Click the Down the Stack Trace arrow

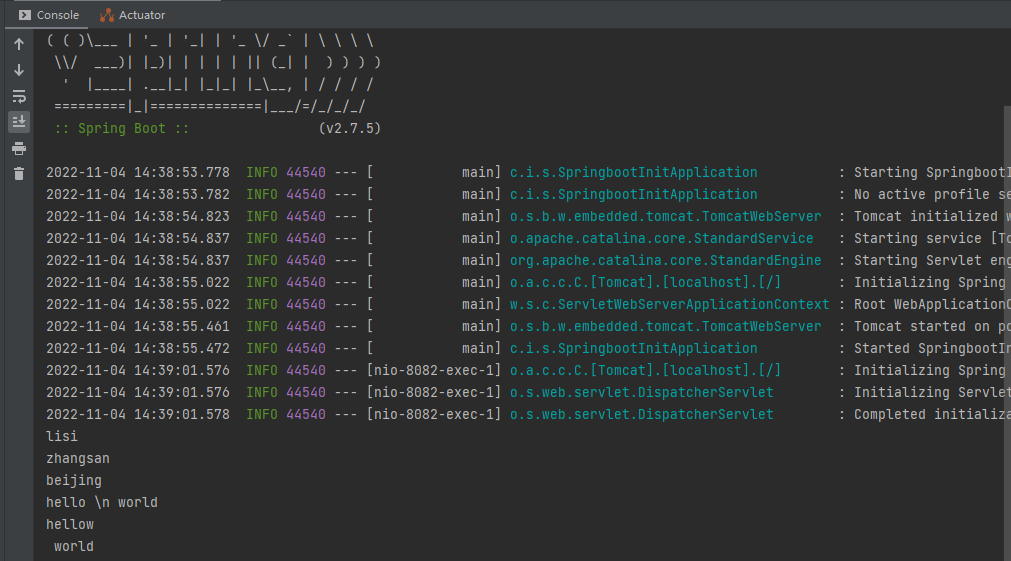(x=19, y=70)
